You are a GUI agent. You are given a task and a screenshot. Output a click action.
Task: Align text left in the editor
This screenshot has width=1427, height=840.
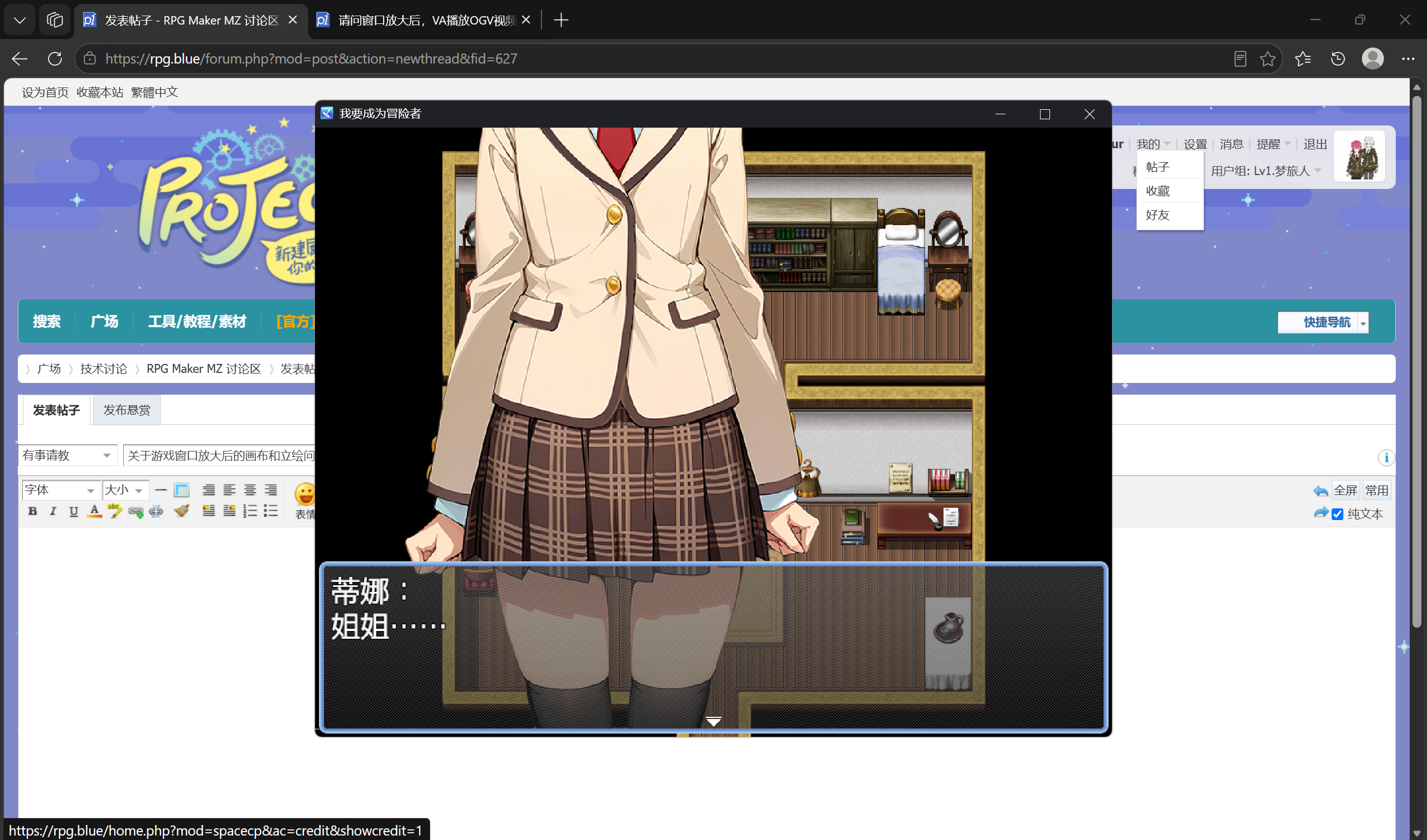click(x=229, y=490)
